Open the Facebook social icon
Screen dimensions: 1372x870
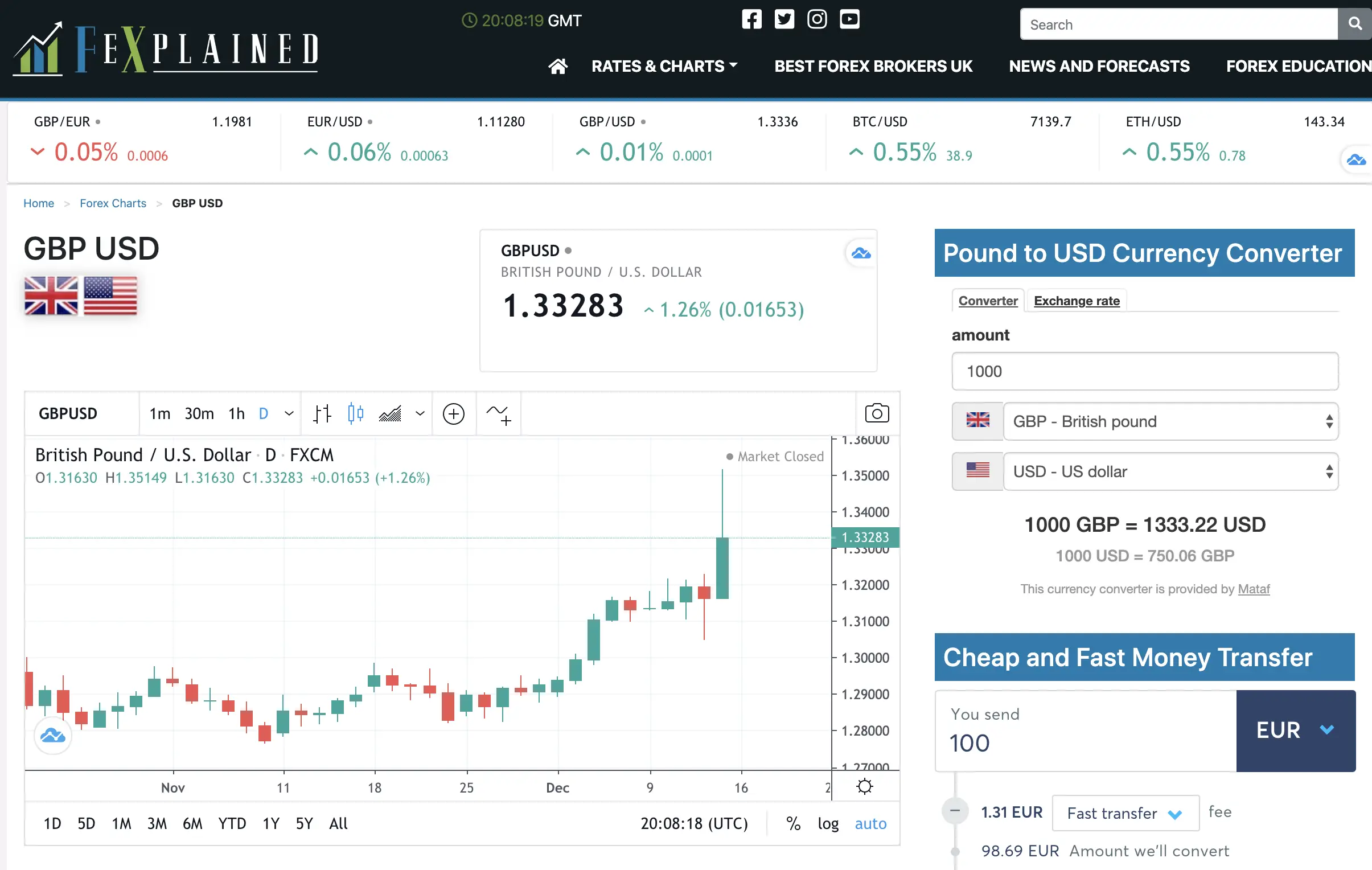[x=751, y=19]
